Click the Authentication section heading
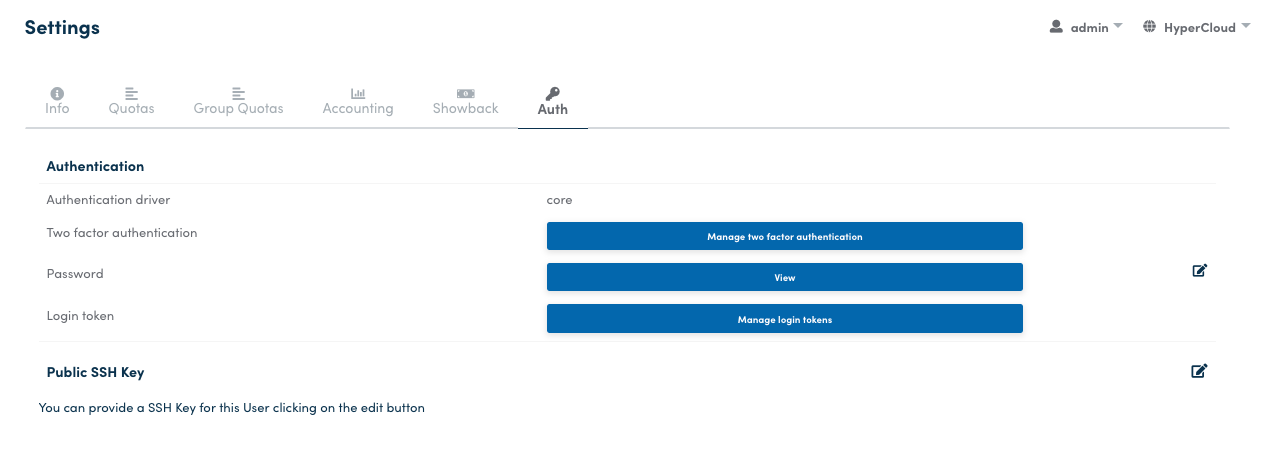 pos(95,166)
